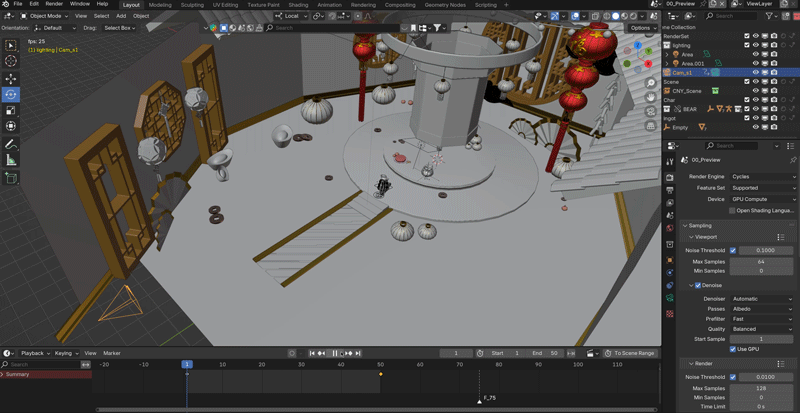
Task: Disable the viewport Noise Threshold checkbox
Action: point(733,251)
